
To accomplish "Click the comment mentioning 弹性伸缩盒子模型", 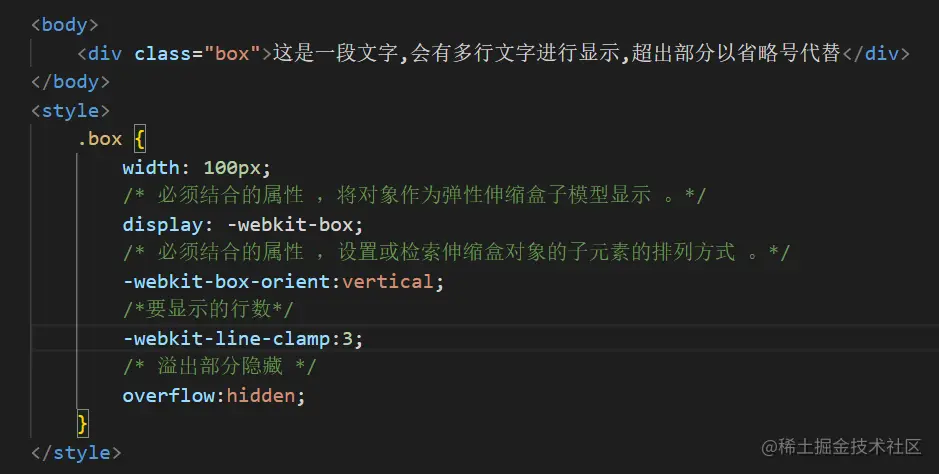I will [414, 195].
